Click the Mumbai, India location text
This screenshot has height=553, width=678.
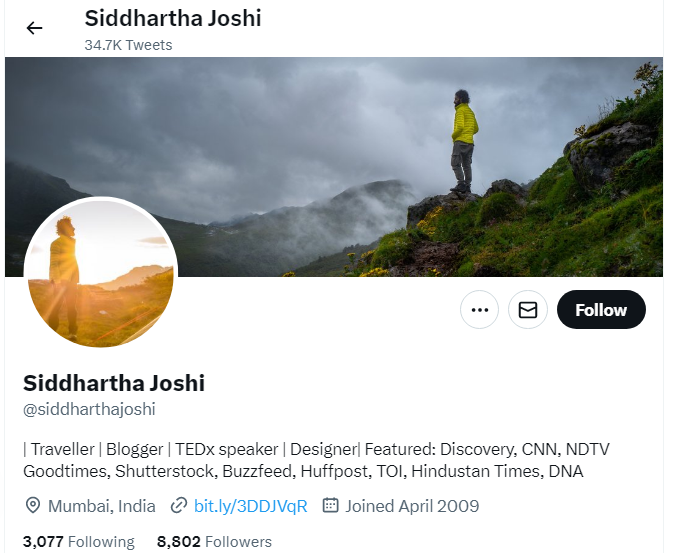point(102,506)
